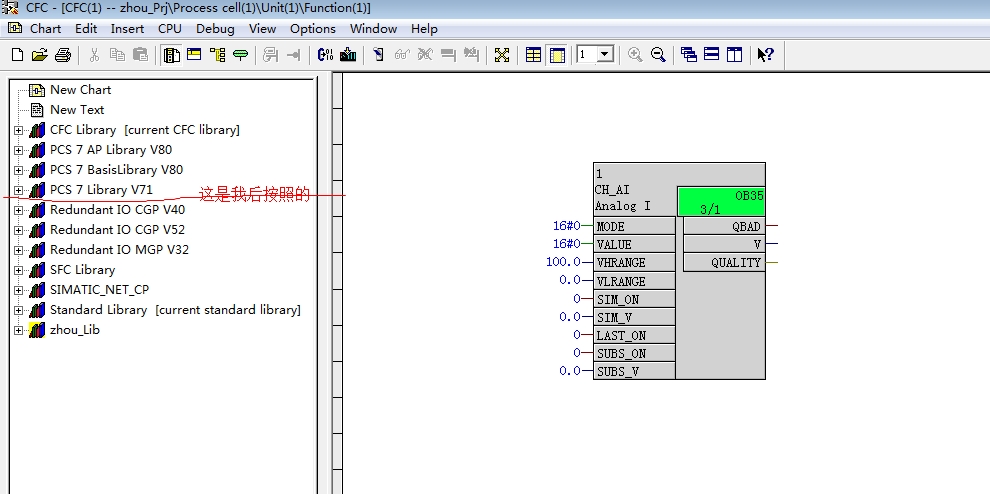
Task: Click the green OB35 runtime field
Action: point(721,202)
